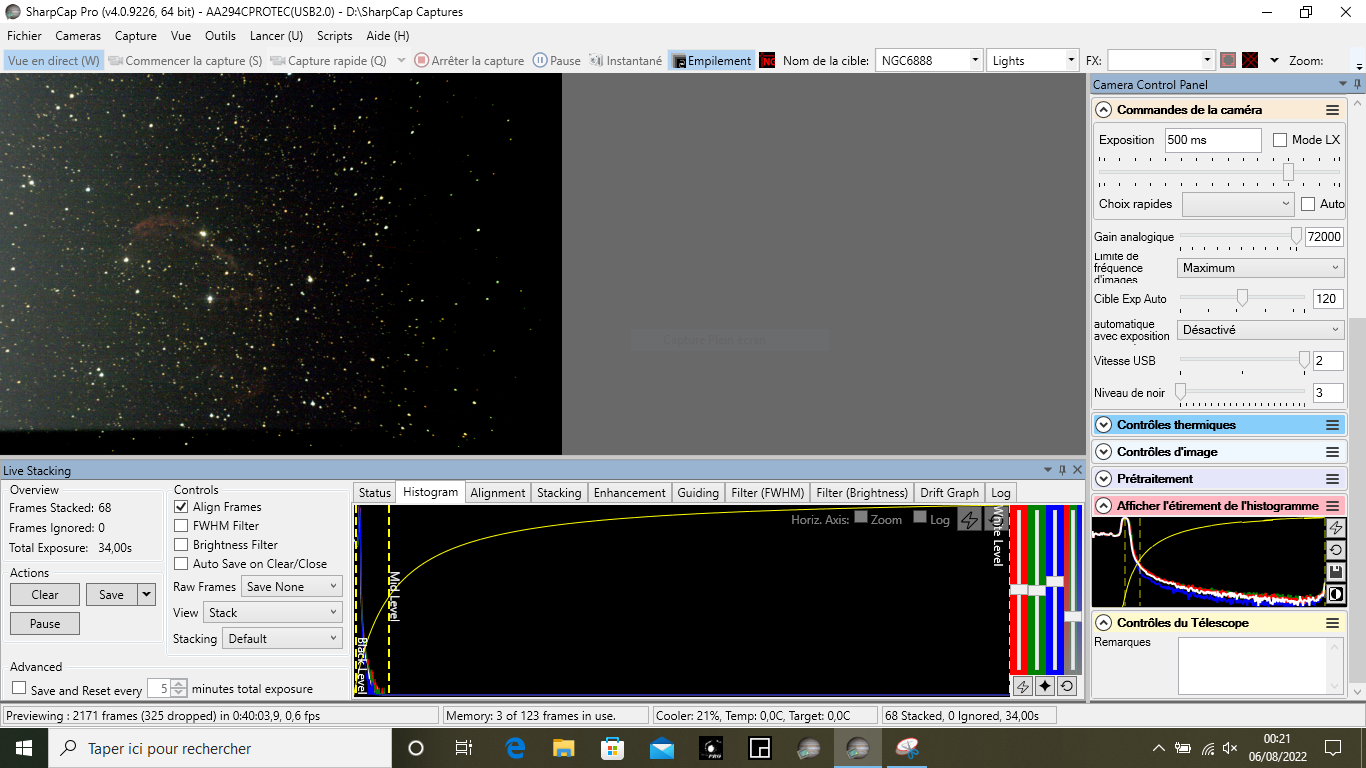This screenshot has height=768, width=1366.
Task: Open hamburger menu of histogram stretch section
Action: pos(1332,506)
